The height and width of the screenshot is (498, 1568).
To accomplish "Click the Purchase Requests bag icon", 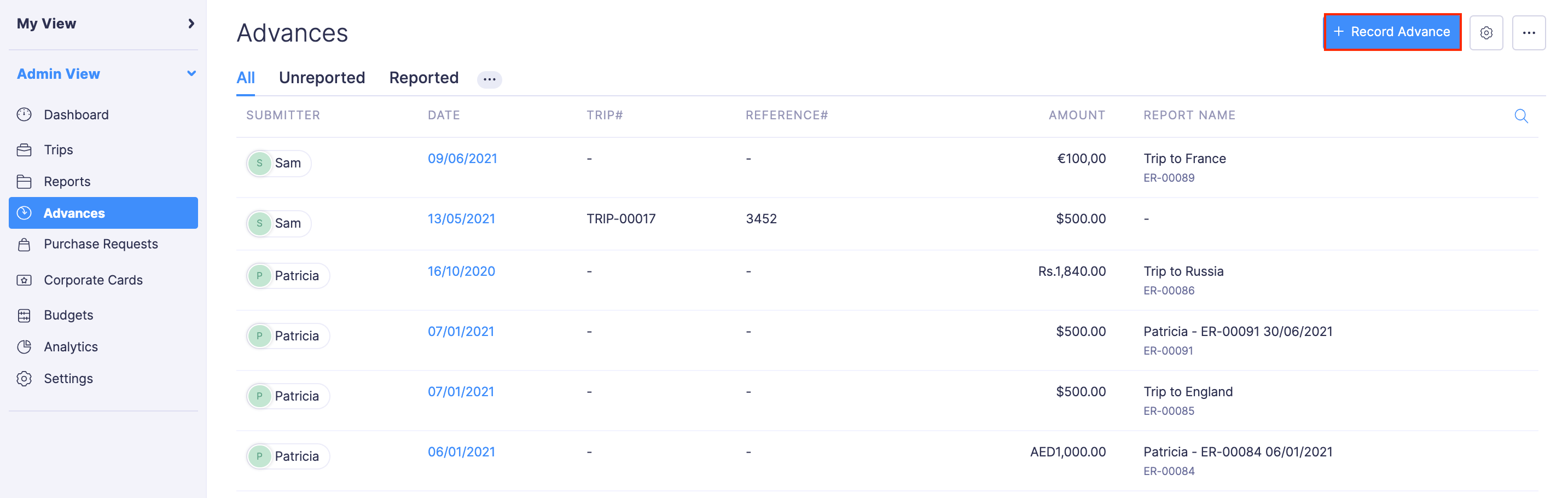I will [25, 244].
